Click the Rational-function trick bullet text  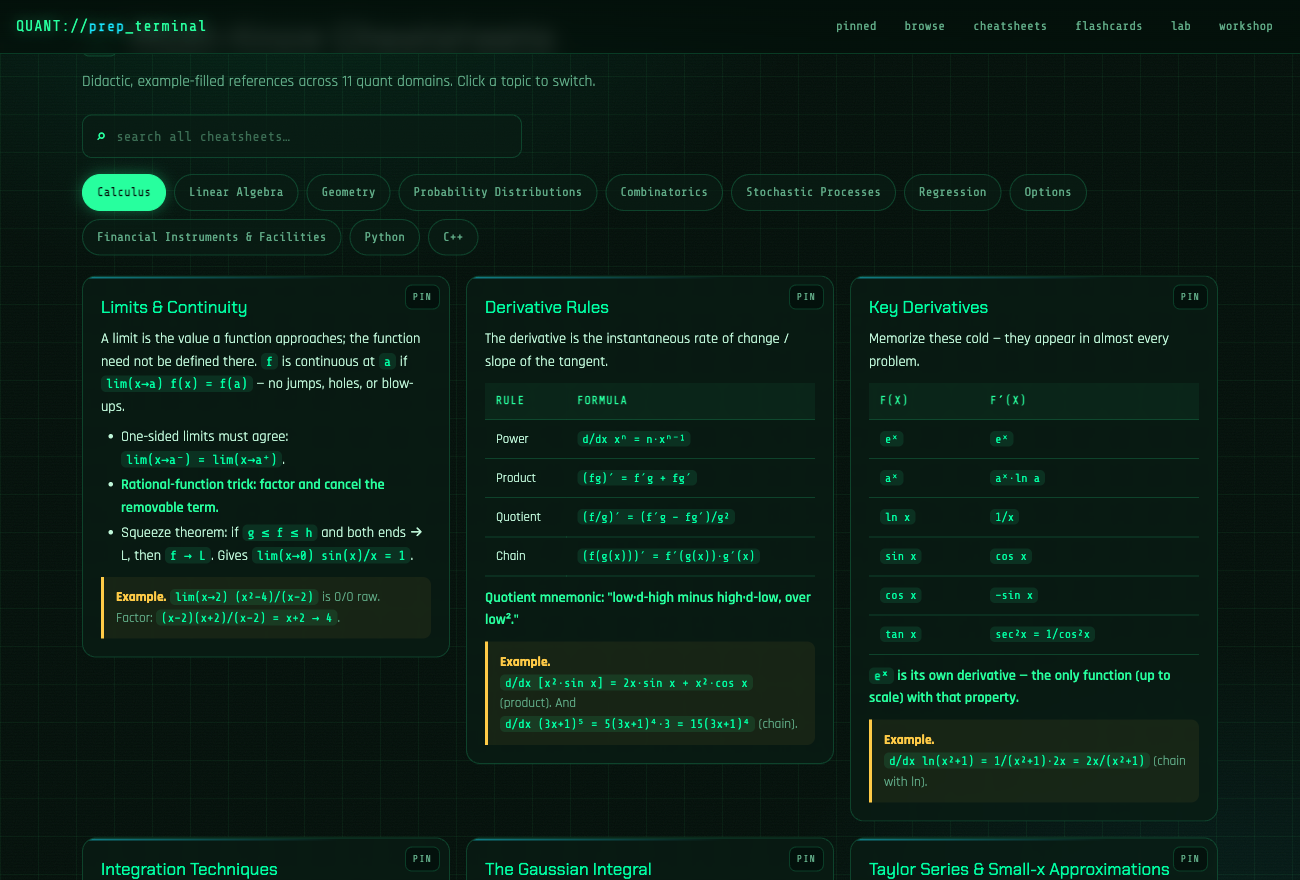(x=252, y=496)
